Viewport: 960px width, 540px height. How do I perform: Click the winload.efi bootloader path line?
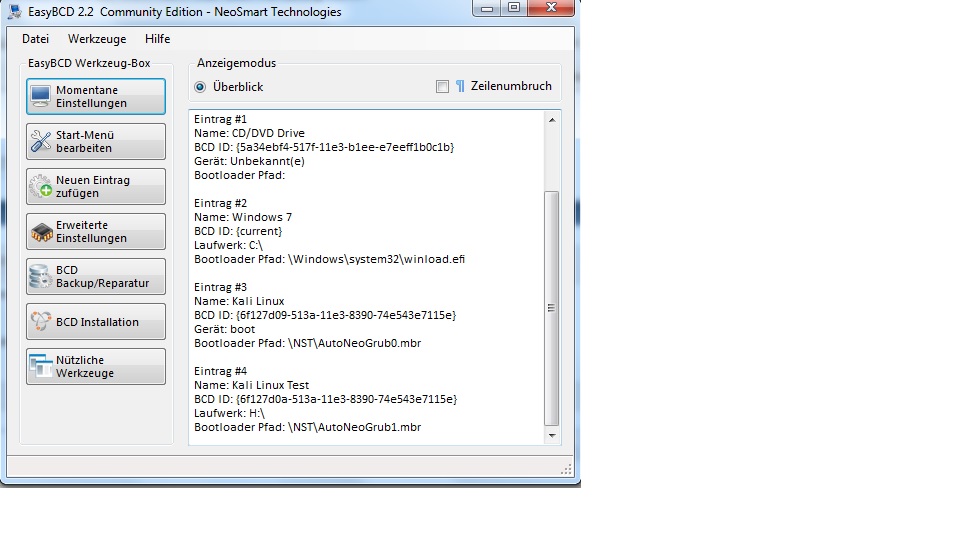click(329, 259)
